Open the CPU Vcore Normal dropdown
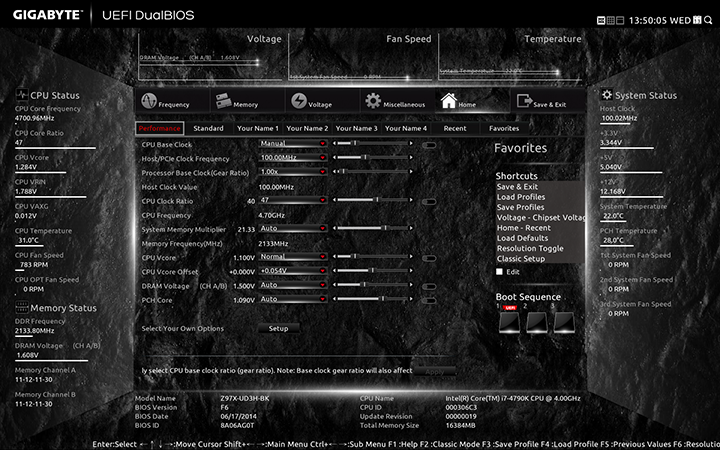Viewport: 720px width, 450px height. pos(293,257)
